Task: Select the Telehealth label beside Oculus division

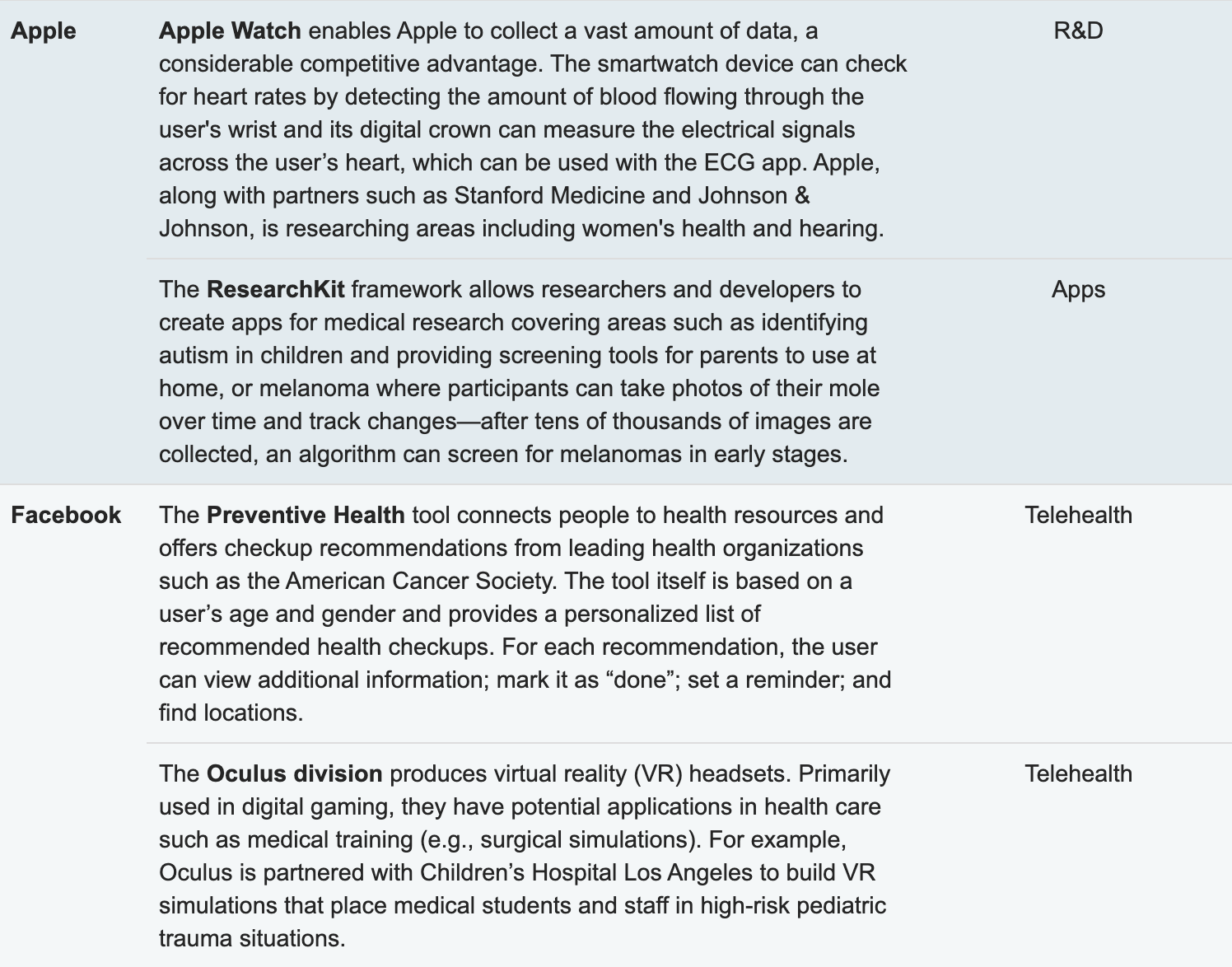Action: coord(1078,774)
